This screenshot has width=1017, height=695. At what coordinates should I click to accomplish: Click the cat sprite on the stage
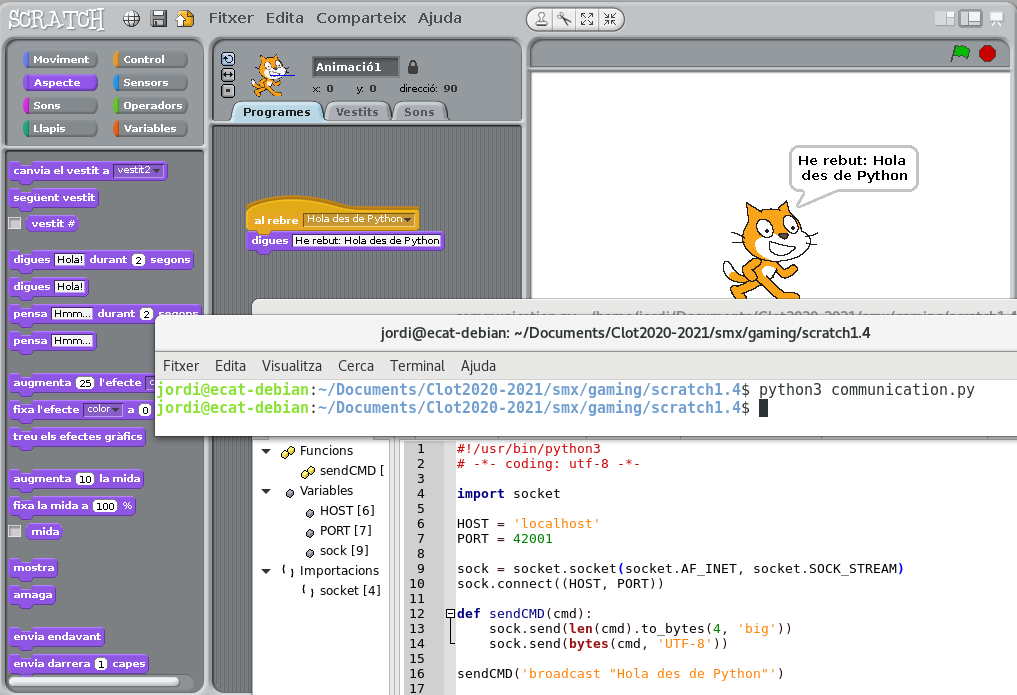coord(769,250)
